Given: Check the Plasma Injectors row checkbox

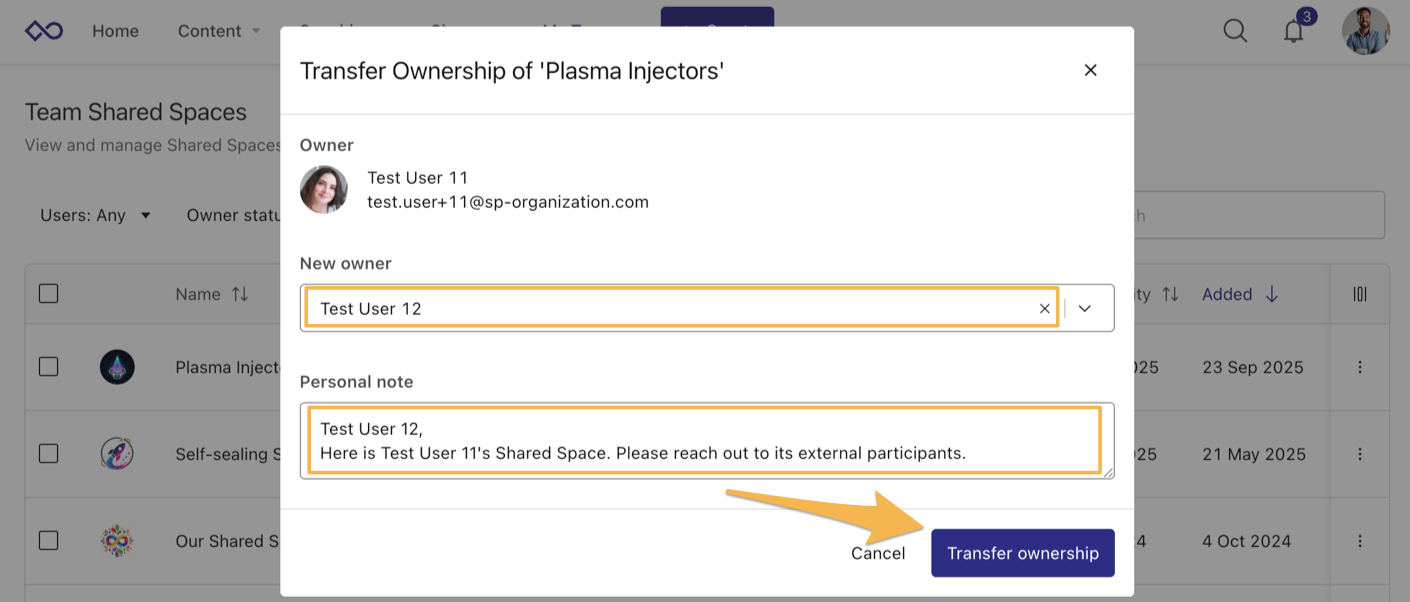Looking at the screenshot, I should click(x=48, y=367).
